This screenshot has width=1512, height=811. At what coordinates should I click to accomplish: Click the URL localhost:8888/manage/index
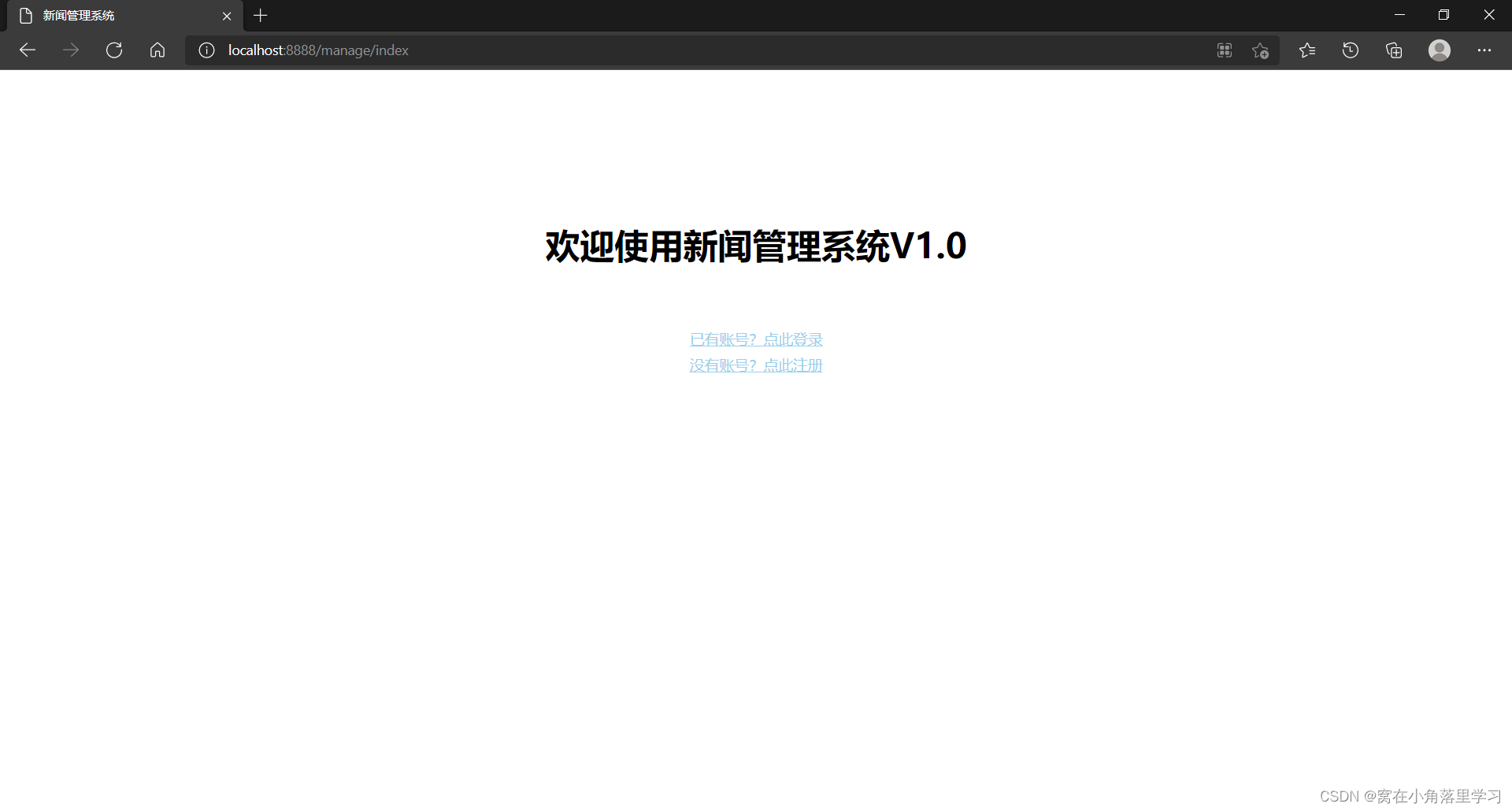click(x=318, y=50)
